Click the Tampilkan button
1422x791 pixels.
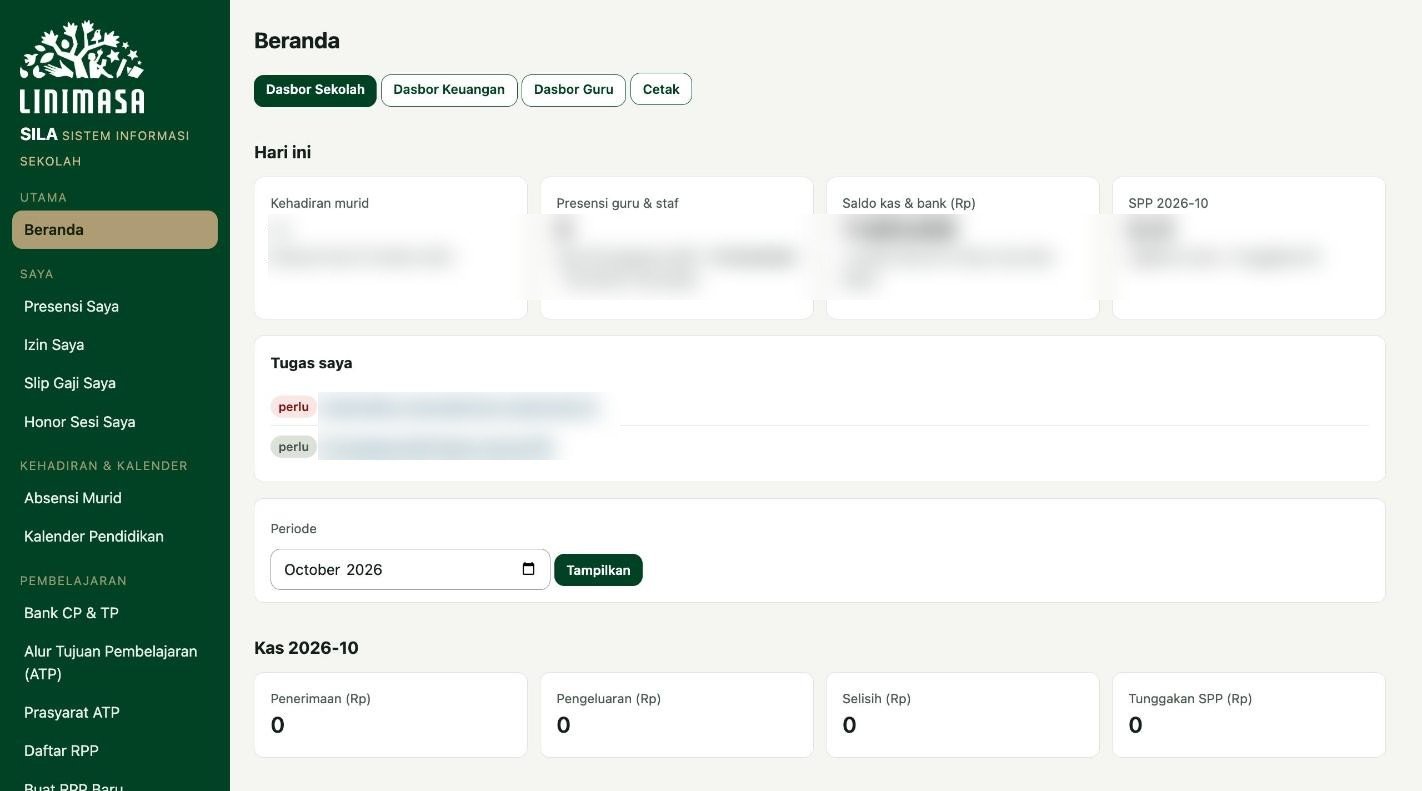598,570
